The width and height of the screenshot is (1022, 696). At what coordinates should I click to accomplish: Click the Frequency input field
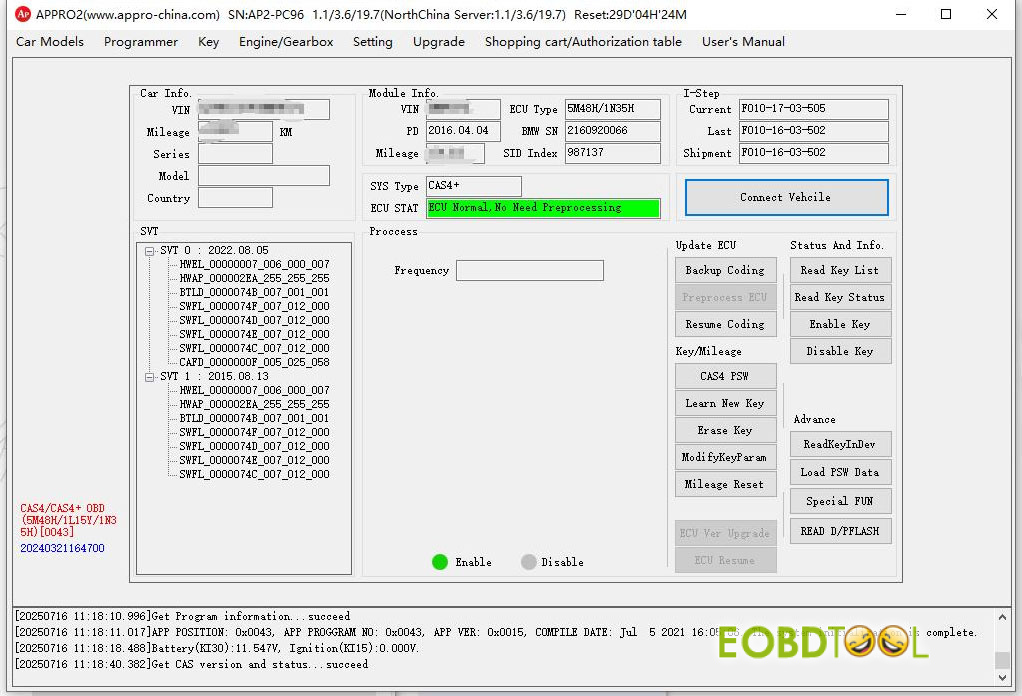pyautogui.click(x=530, y=271)
